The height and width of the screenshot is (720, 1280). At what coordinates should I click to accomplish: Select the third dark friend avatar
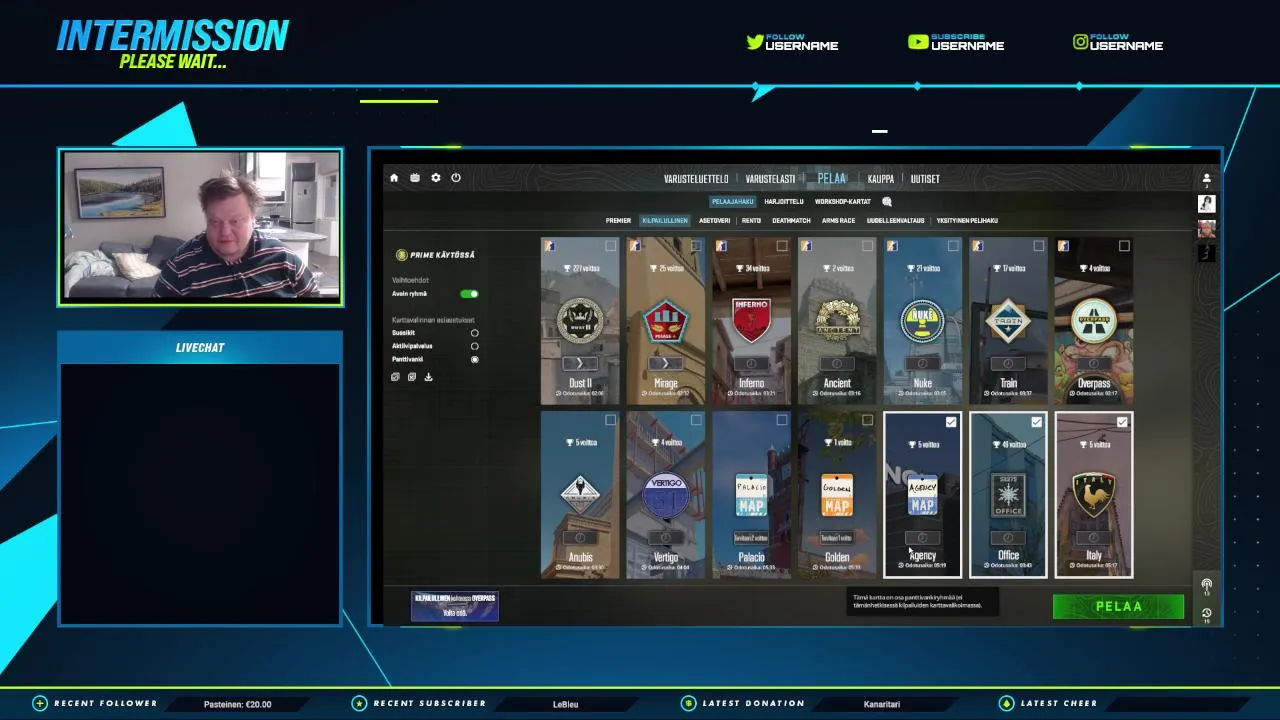point(1207,254)
